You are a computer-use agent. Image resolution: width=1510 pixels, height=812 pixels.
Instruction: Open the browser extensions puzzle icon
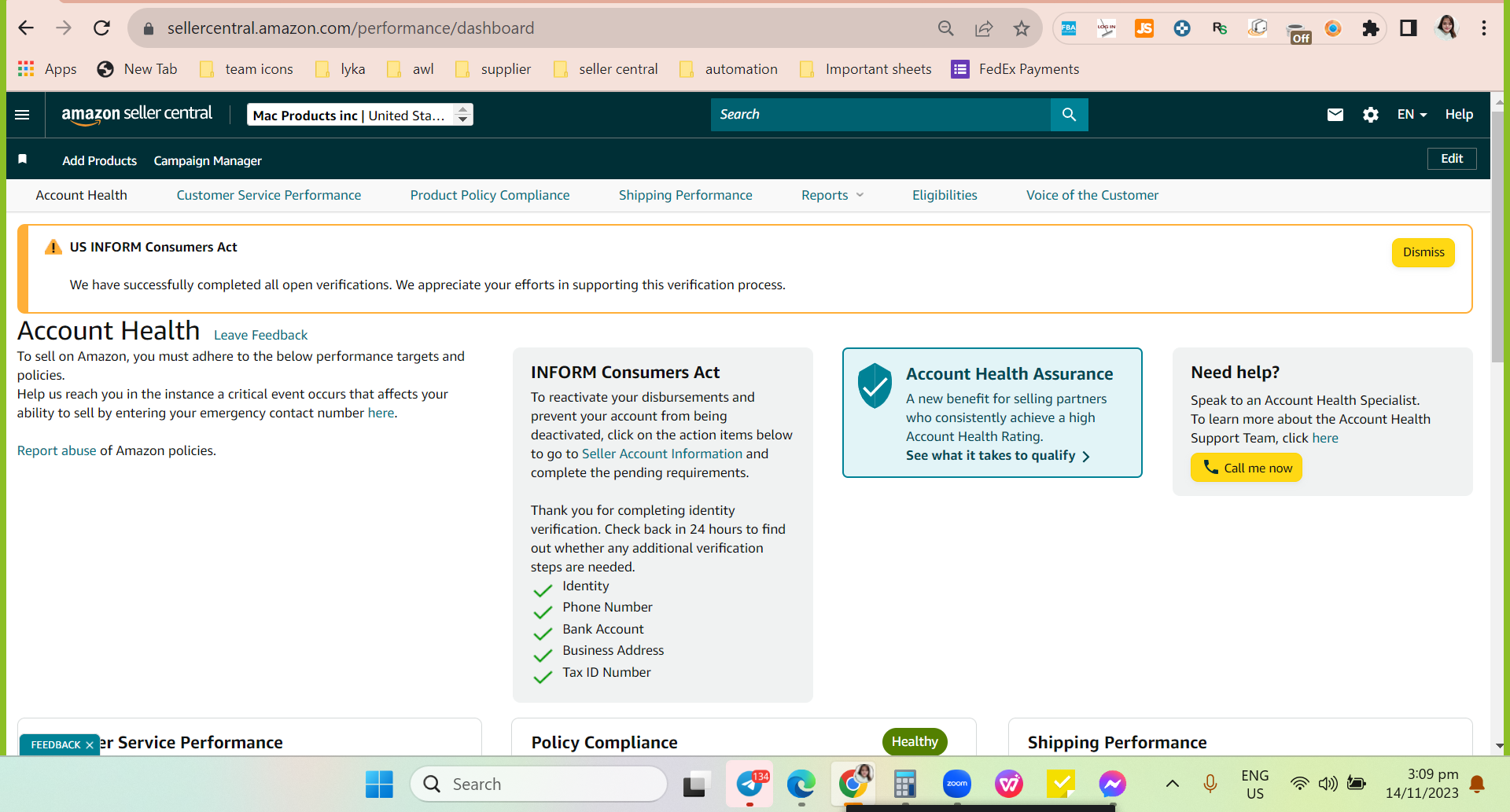point(1371,28)
